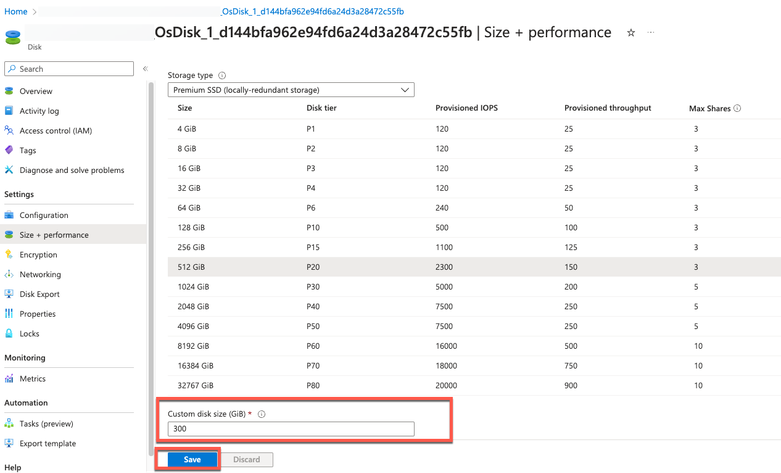The height and width of the screenshot is (473, 781).
Task: Click the Tasks (preview) icon
Action: tap(9, 423)
